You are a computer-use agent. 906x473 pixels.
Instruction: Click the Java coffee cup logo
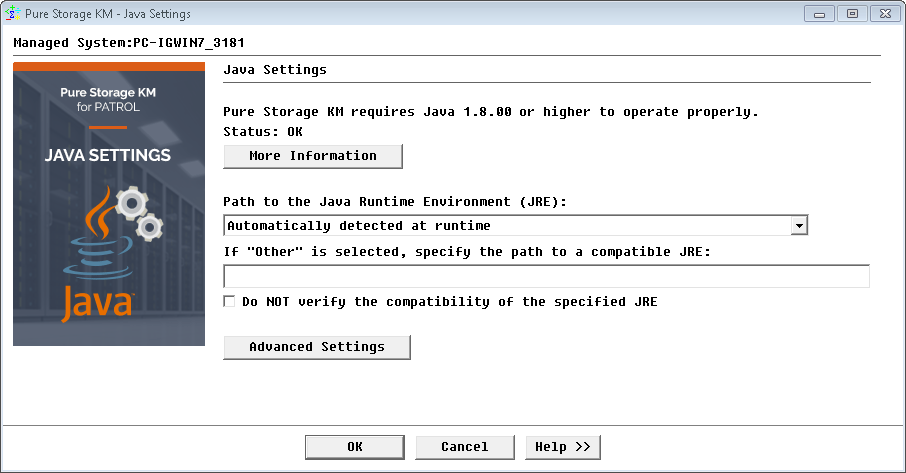[x=95, y=240]
